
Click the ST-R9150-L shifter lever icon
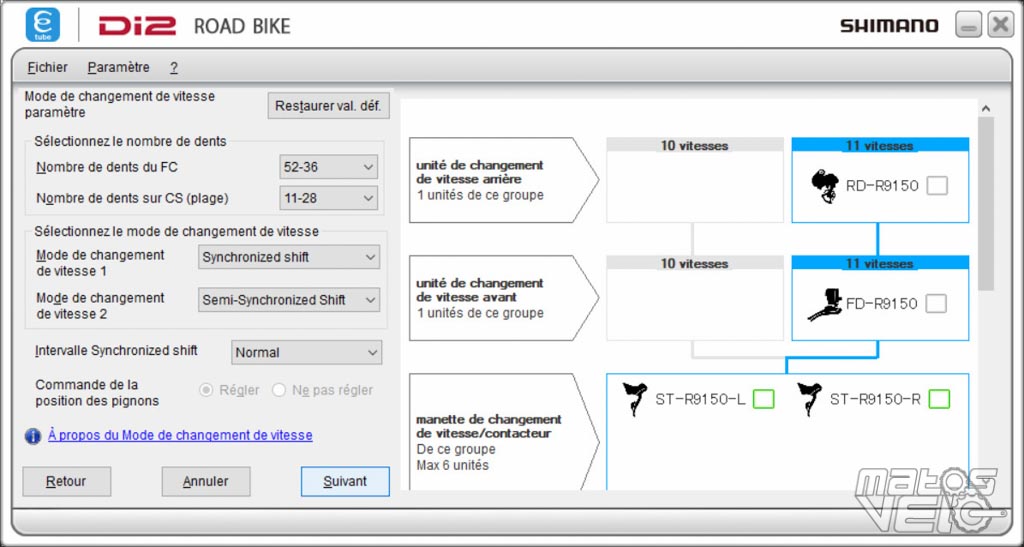pyautogui.click(x=635, y=399)
